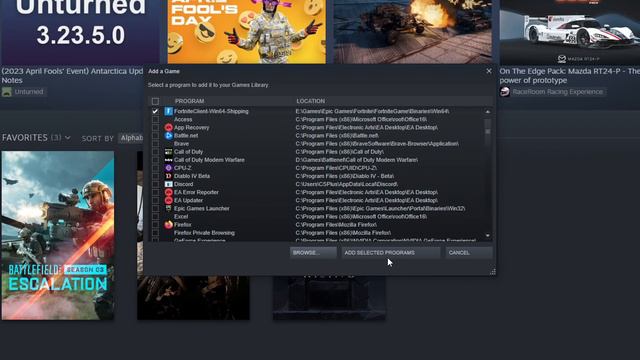
Task: Click the Battle.net logo icon
Action: click(x=168, y=136)
